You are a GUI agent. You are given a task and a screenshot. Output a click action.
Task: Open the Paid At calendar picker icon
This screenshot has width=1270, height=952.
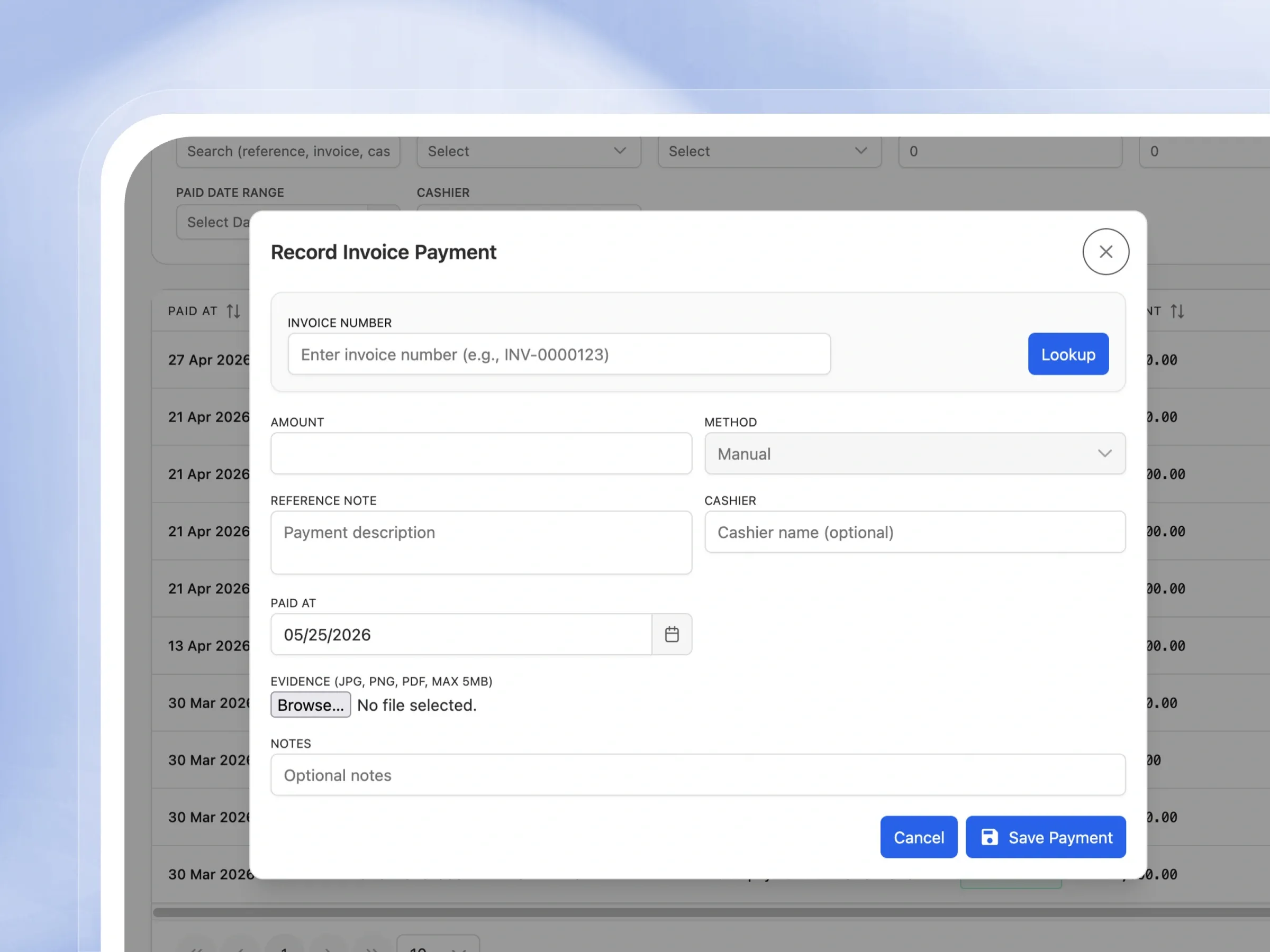pyautogui.click(x=672, y=634)
